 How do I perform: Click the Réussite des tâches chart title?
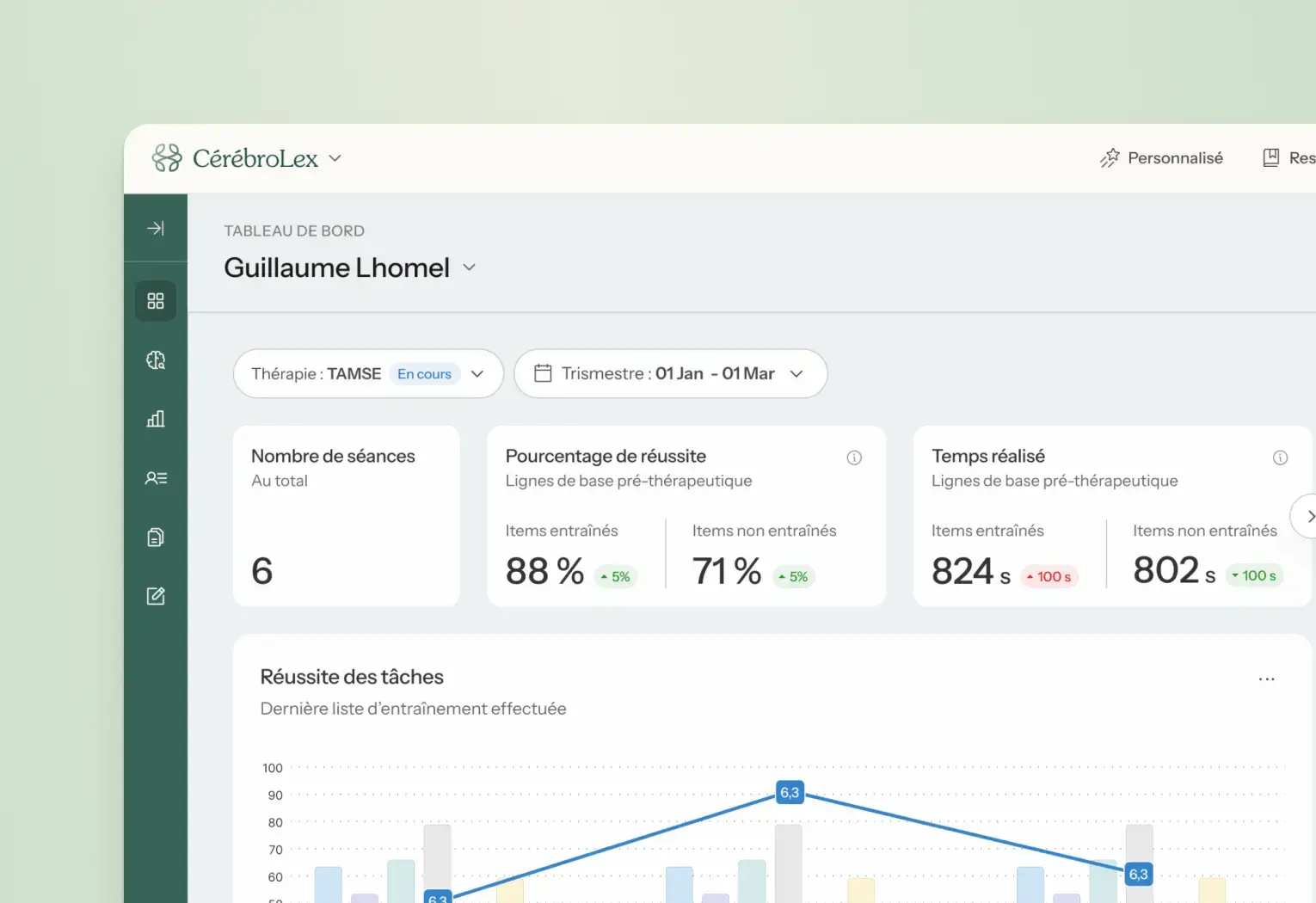point(352,677)
